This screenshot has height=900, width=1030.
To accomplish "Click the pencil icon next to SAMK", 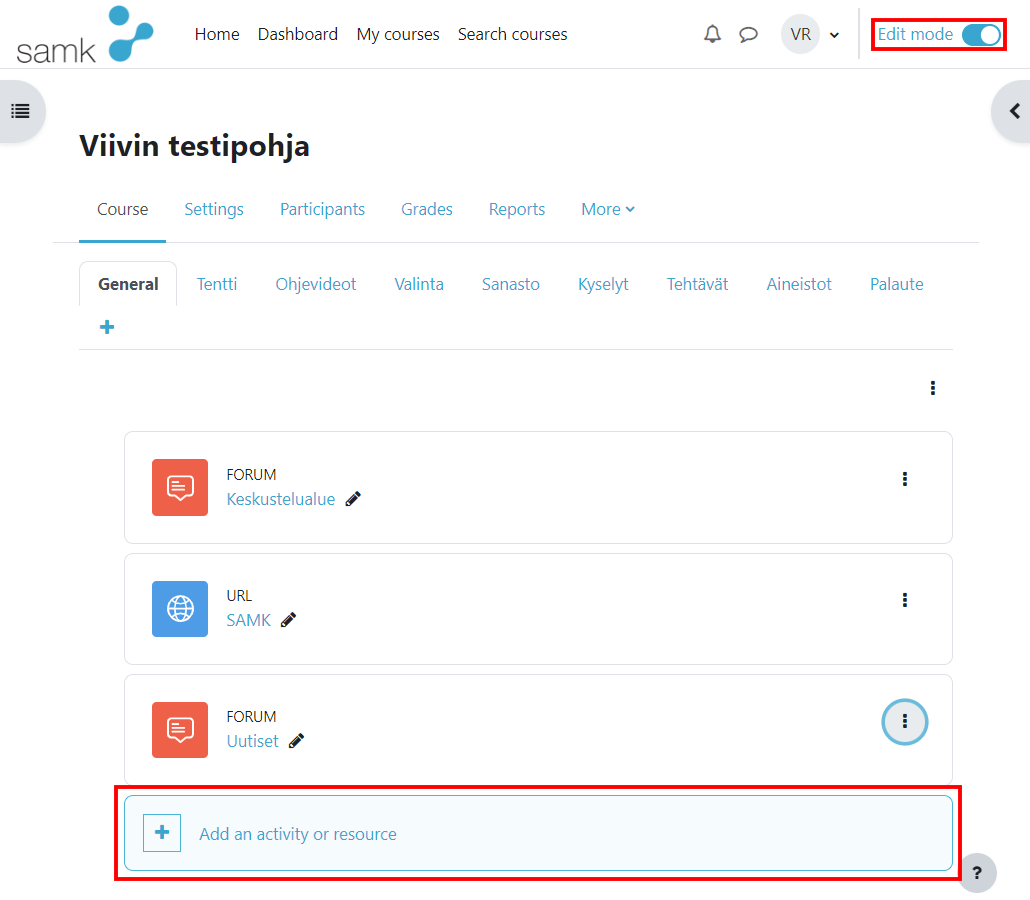I will (288, 620).
